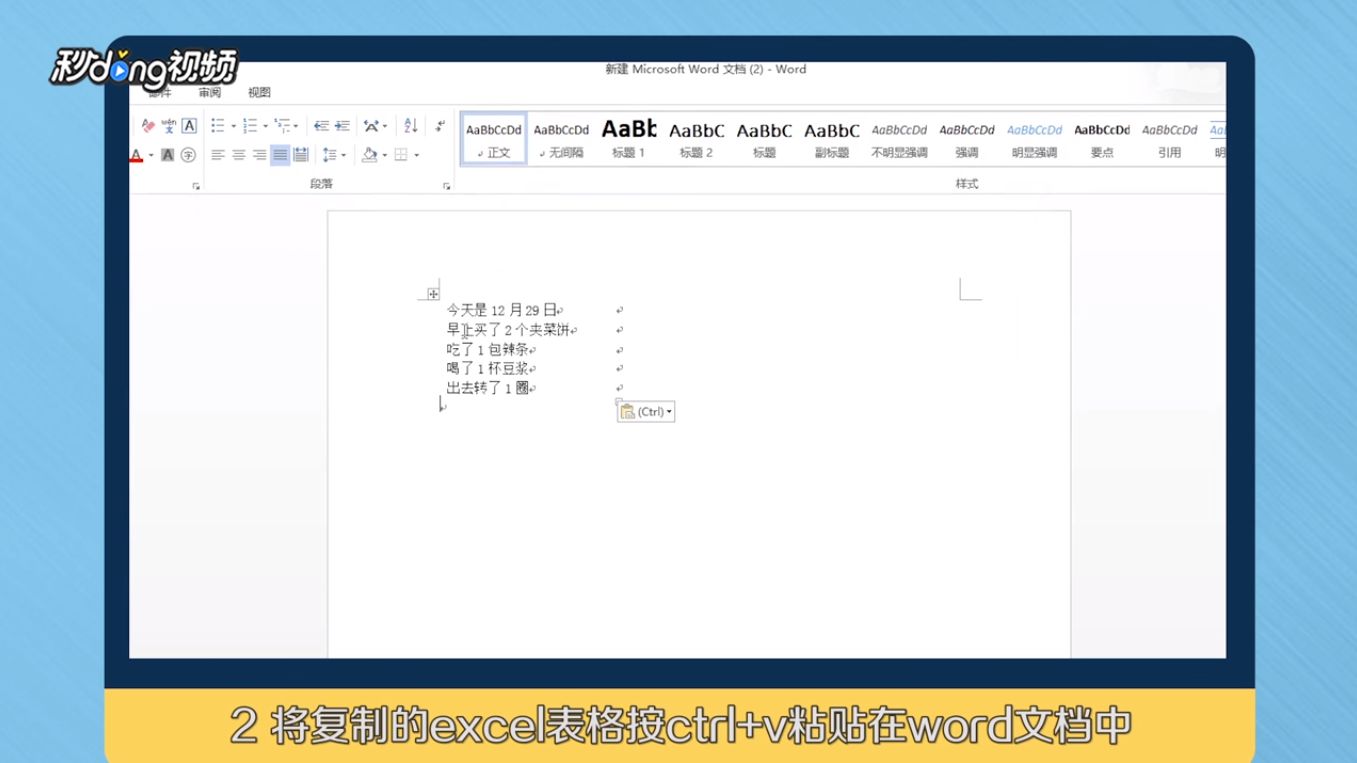The image size is (1357, 763).
Task: Apply the 要点 style
Action: click(x=1102, y=139)
